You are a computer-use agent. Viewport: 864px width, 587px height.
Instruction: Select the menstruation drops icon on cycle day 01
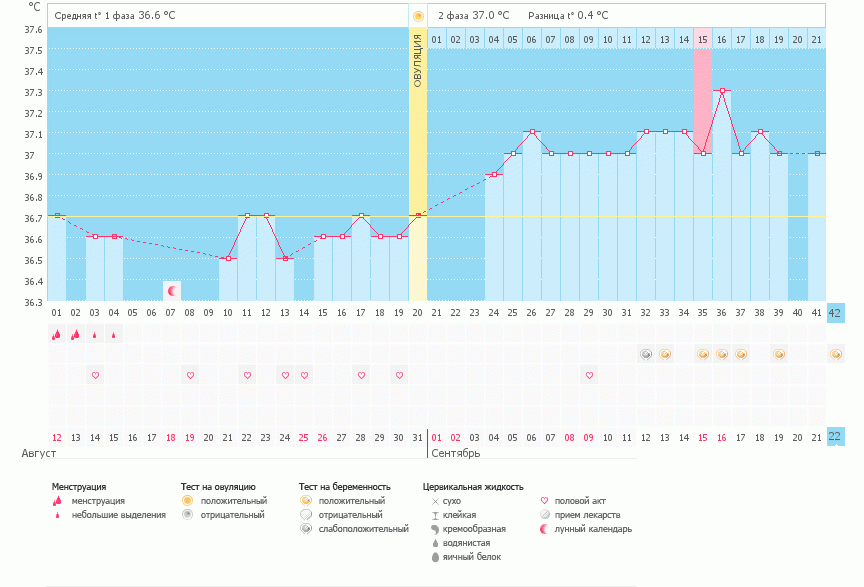pos(57,335)
